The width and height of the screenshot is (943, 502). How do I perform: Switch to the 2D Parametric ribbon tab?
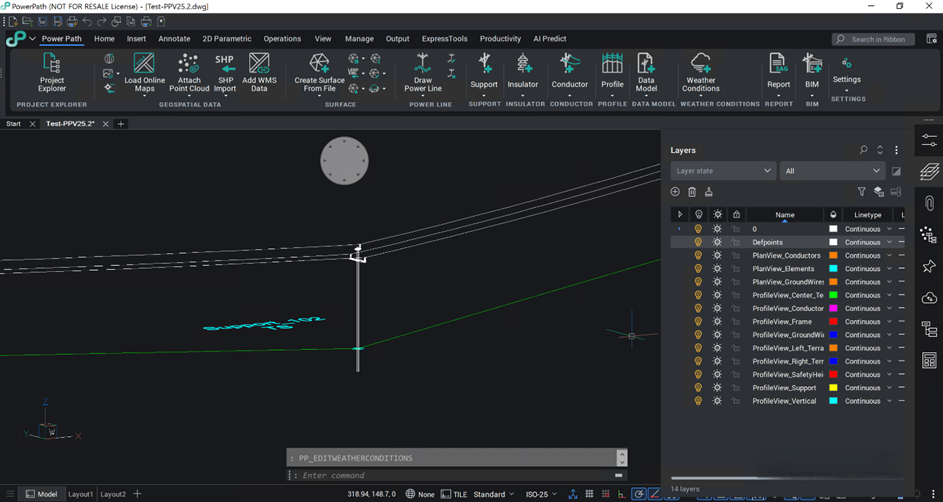coord(227,38)
